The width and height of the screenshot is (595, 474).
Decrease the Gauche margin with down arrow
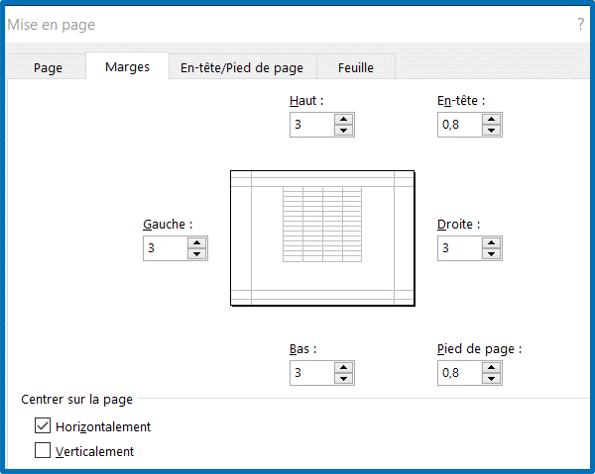(197, 254)
